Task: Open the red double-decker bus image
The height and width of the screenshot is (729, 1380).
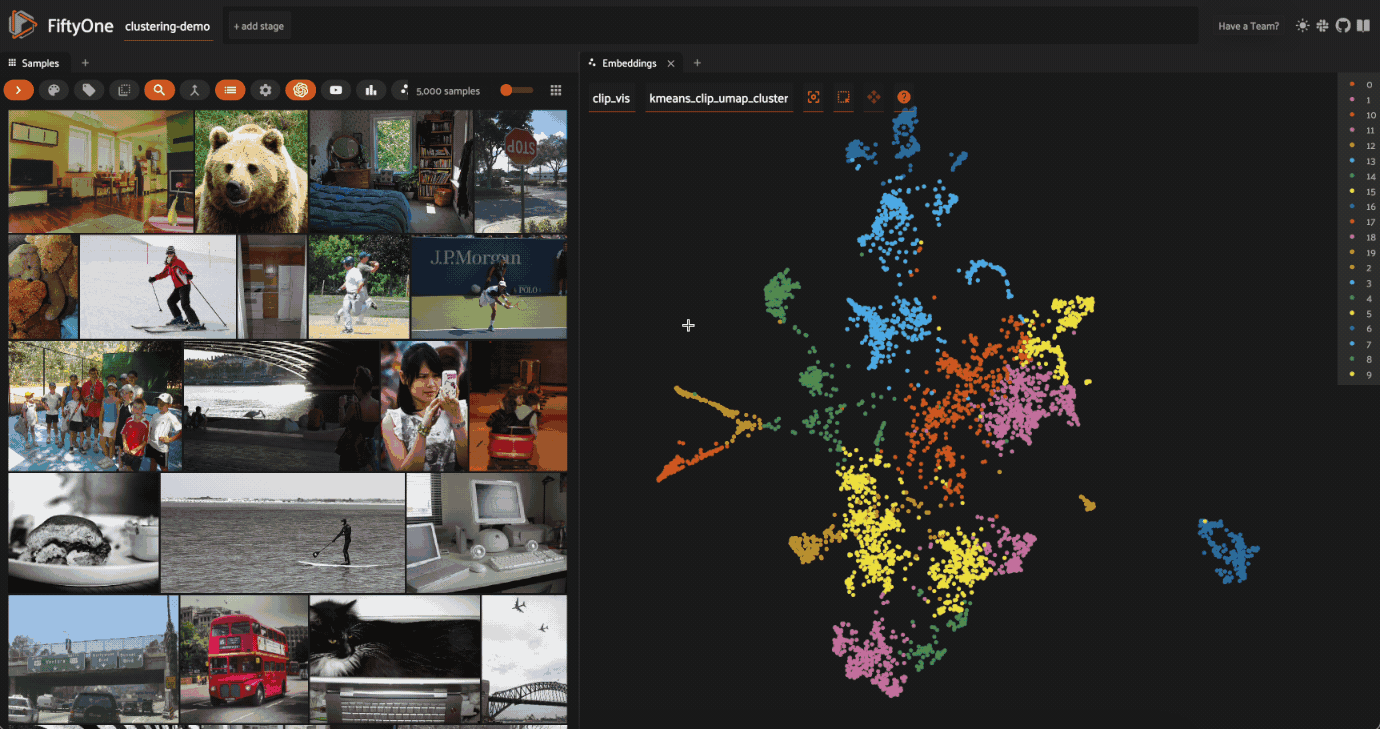Action: [x=244, y=658]
